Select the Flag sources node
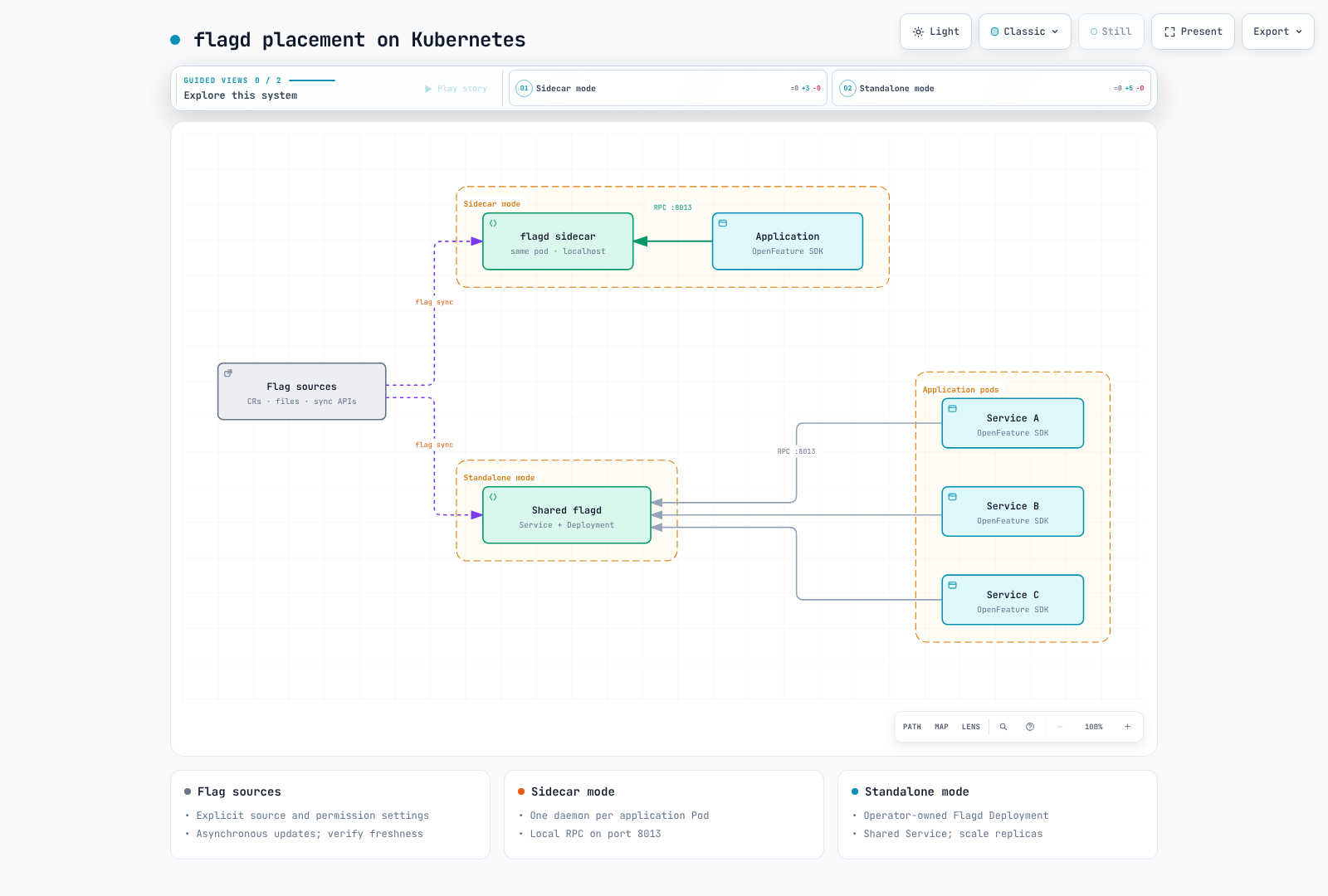Image resolution: width=1328 pixels, height=896 pixels. [302, 392]
